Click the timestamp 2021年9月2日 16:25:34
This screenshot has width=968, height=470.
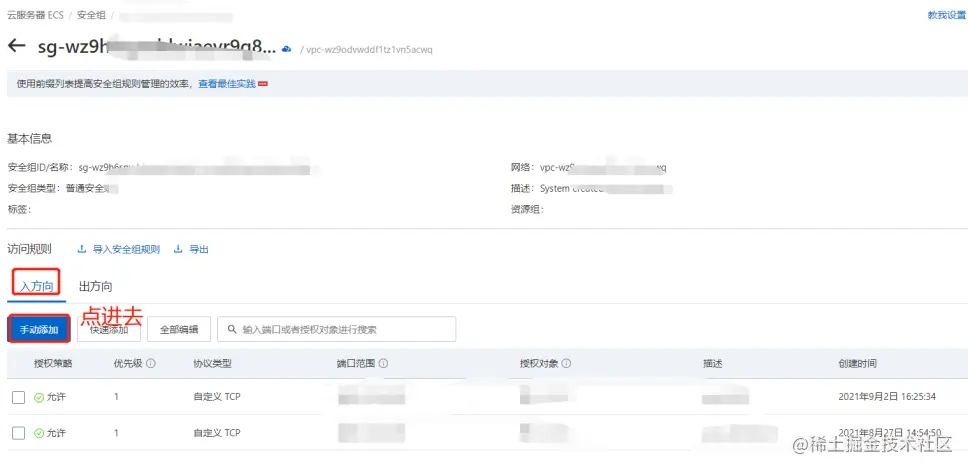pos(887,397)
